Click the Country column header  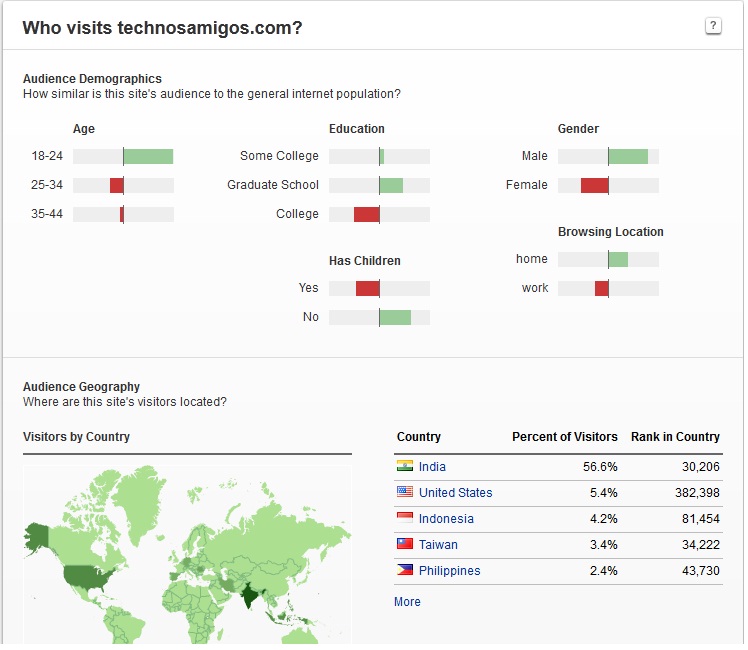pyautogui.click(x=421, y=439)
